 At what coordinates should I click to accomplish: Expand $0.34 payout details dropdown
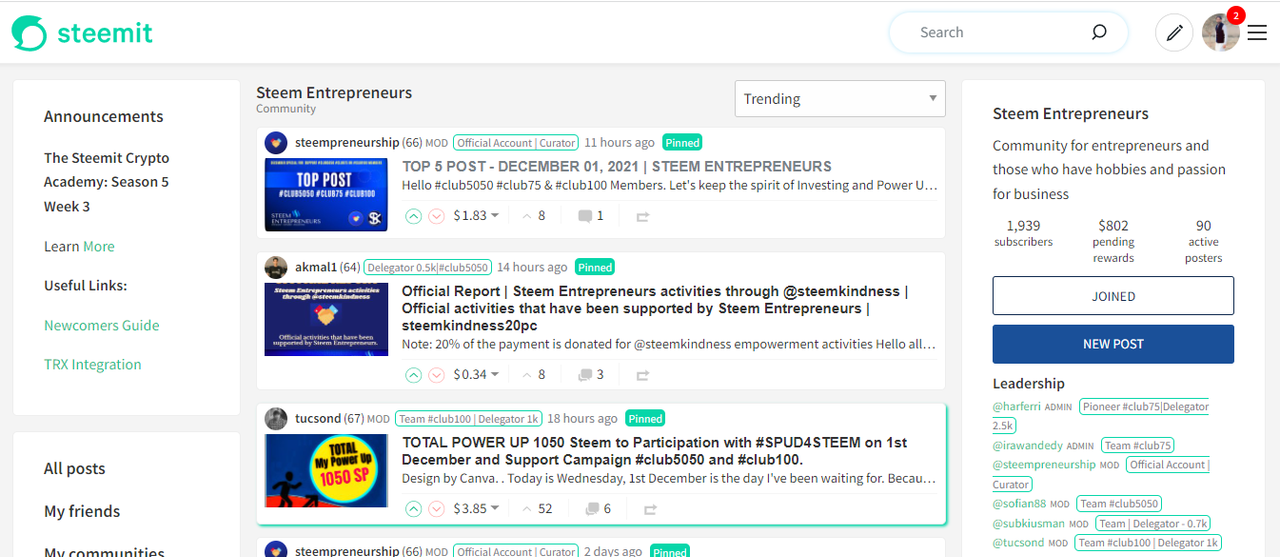[x=476, y=375]
